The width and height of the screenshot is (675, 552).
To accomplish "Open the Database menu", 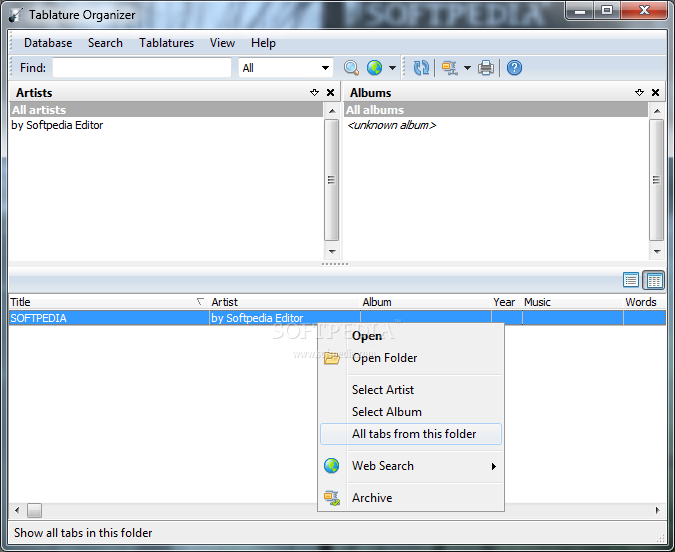I will [x=48, y=43].
